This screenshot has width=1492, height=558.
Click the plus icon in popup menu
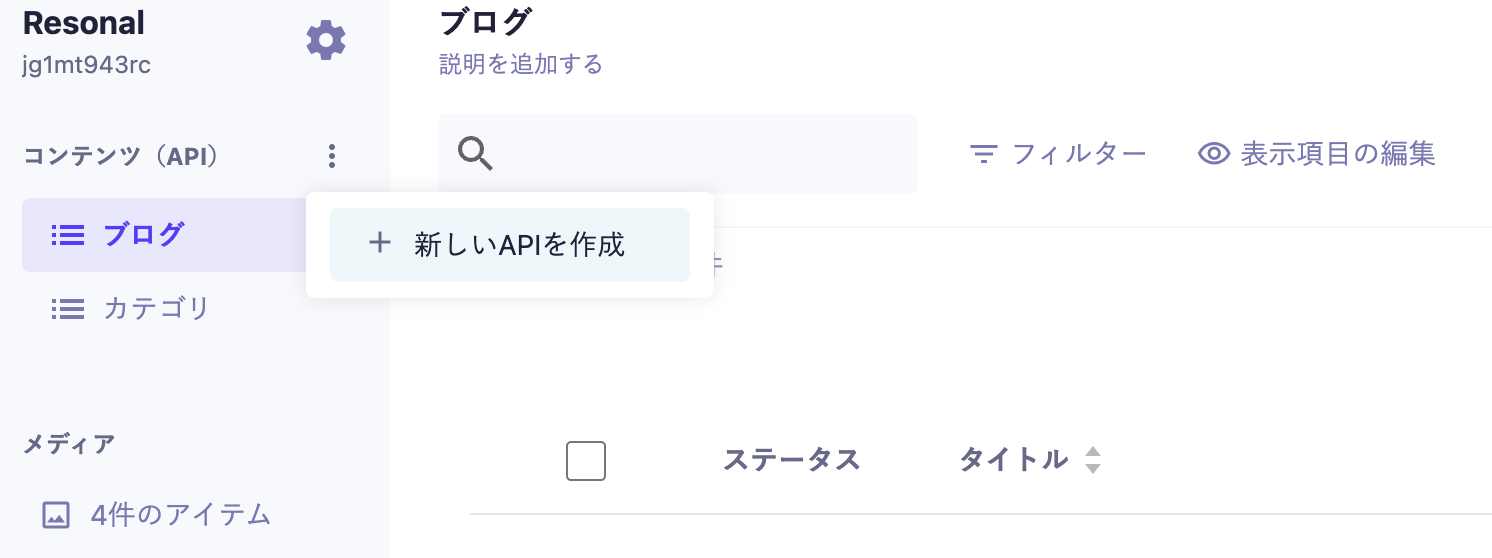click(379, 243)
